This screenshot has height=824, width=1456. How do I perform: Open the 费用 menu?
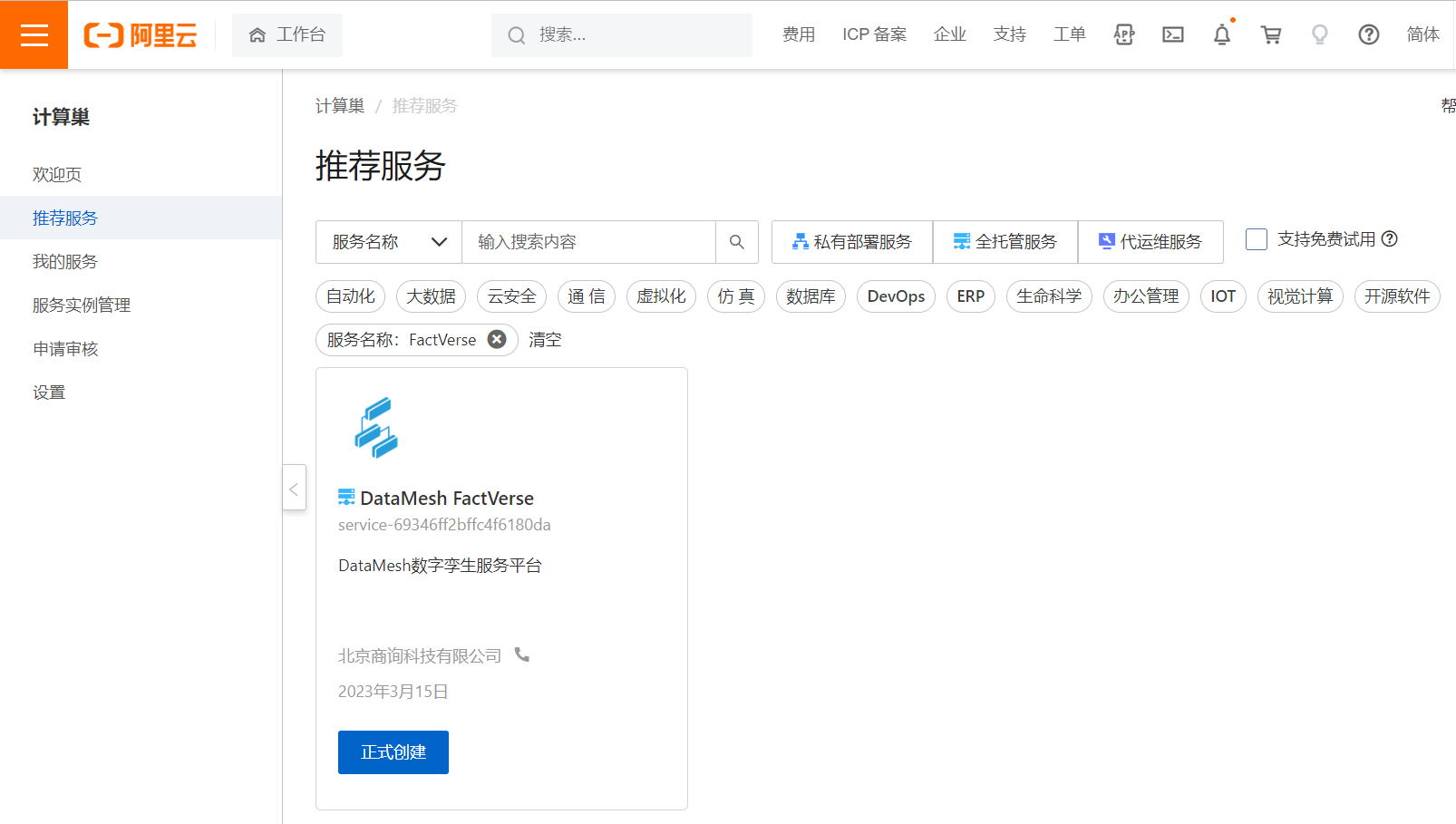pyautogui.click(x=799, y=34)
